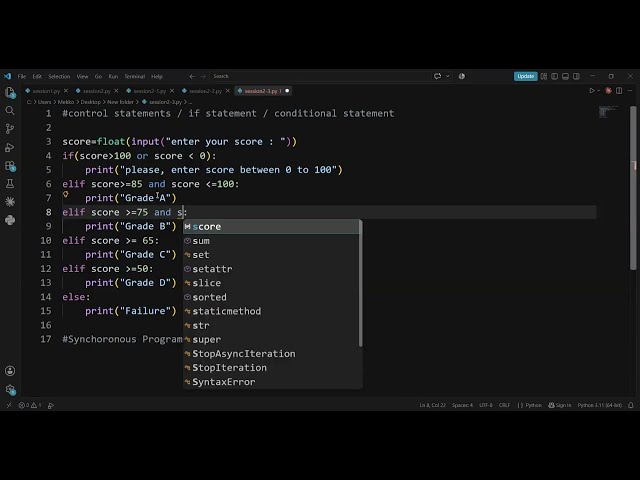Click the Update button
The height and width of the screenshot is (480, 640).
[x=525, y=76]
